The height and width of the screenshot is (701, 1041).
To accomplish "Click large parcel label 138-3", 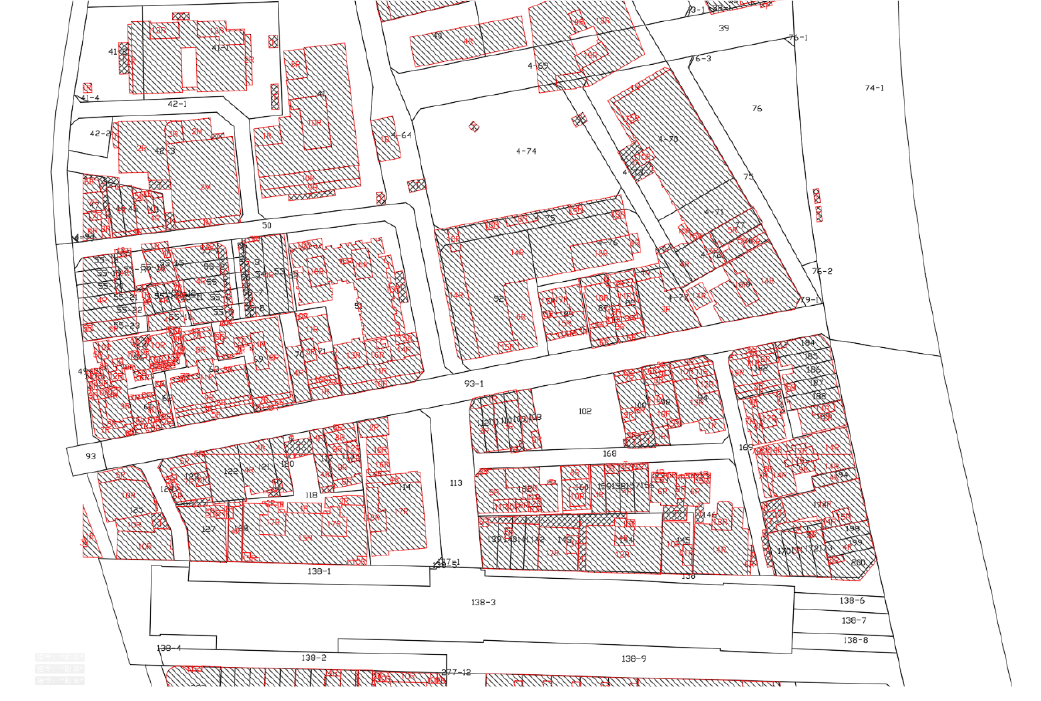I will (x=483, y=602).
